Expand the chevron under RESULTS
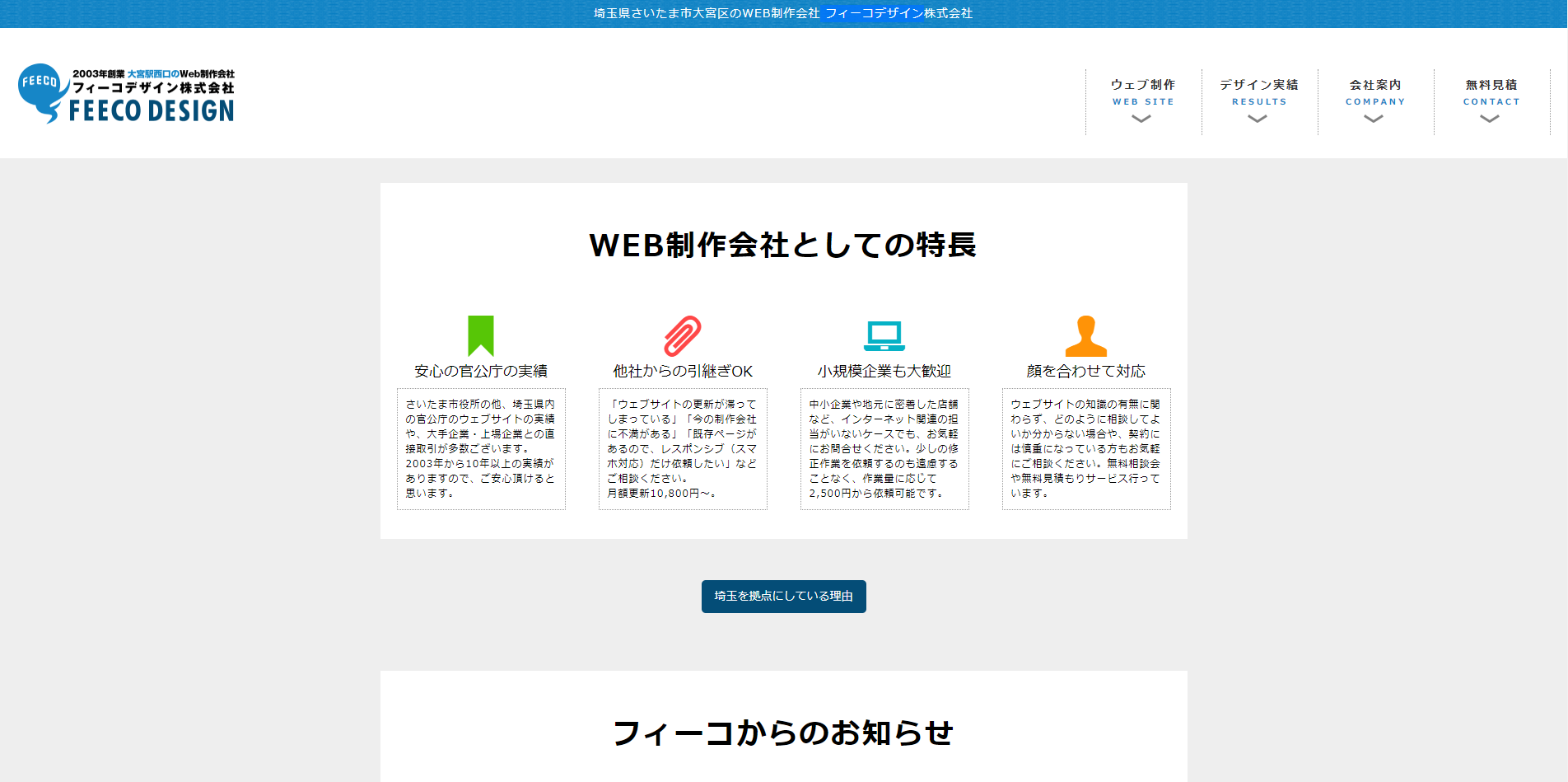The image size is (1568, 782). point(1258,119)
